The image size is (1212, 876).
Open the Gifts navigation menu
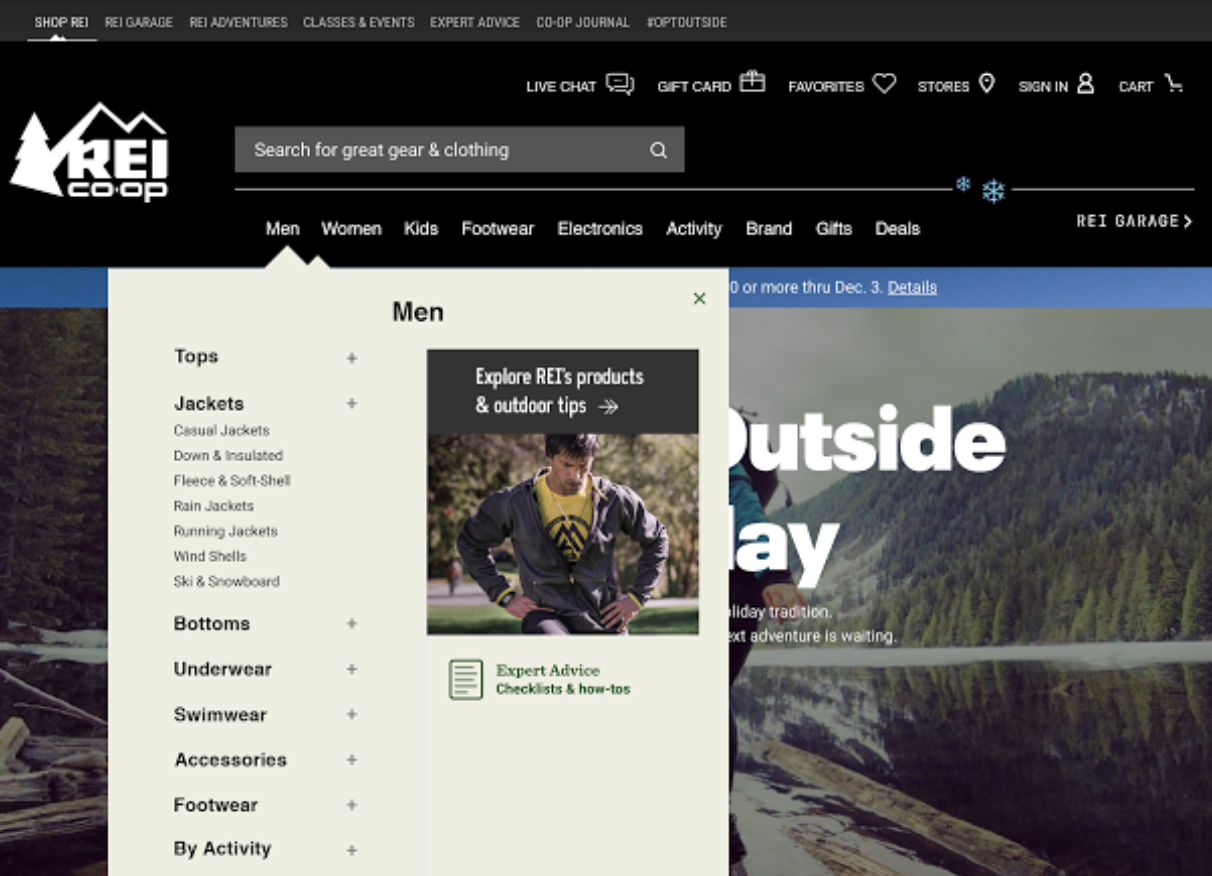833,228
